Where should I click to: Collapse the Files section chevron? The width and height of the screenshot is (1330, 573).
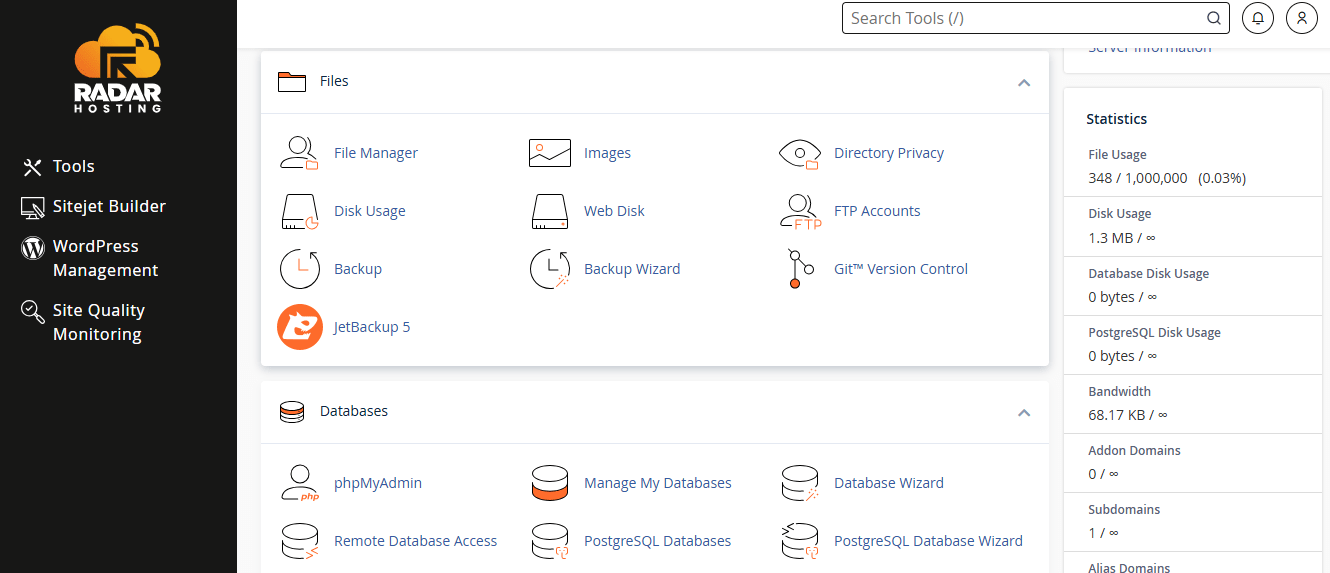[1024, 82]
